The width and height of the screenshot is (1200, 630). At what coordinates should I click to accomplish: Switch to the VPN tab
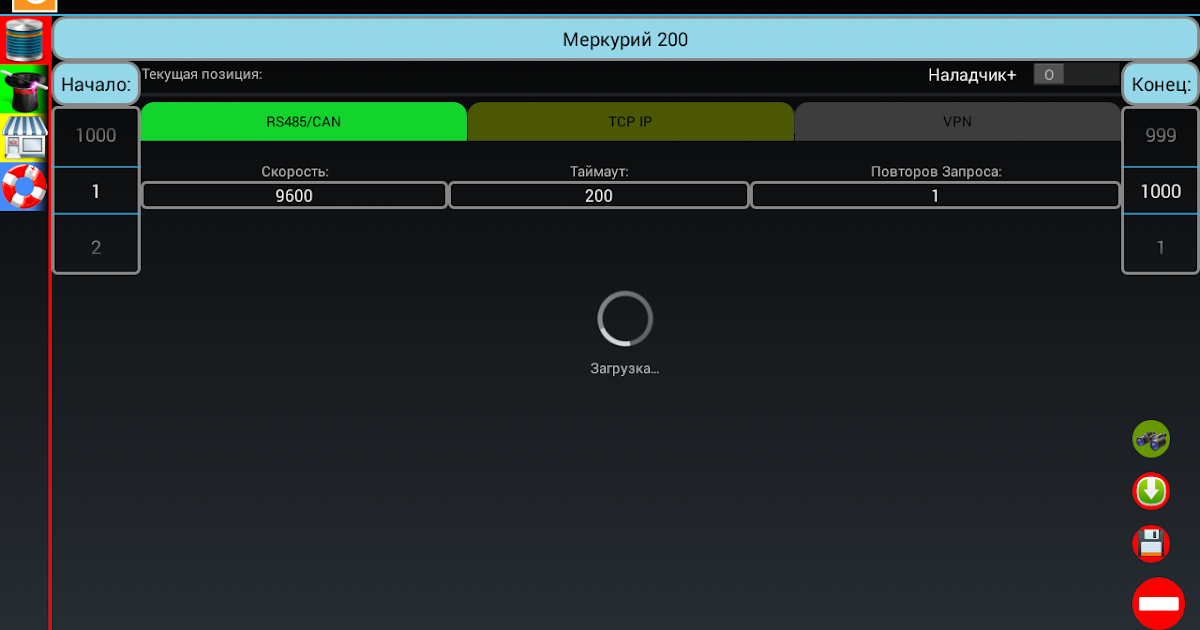(x=957, y=122)
